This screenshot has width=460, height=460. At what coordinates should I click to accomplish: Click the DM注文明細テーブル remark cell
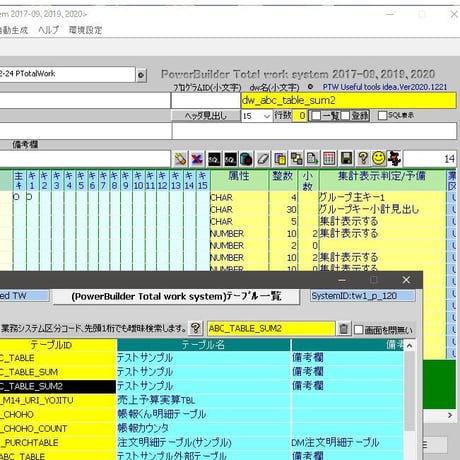[x=347, y=443]
